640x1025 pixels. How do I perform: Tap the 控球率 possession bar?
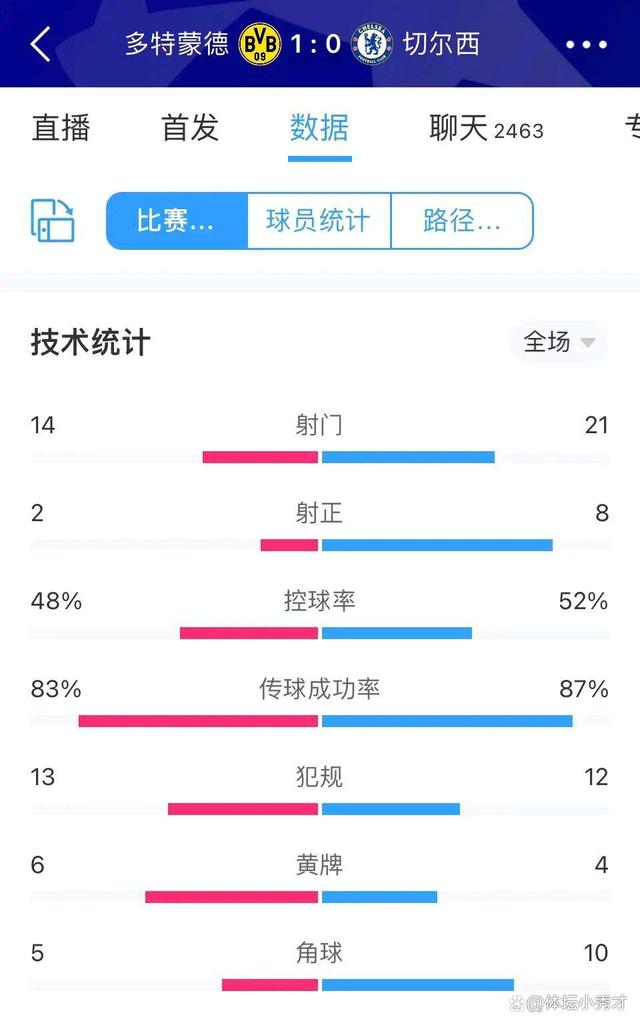[x=320, y=633]
